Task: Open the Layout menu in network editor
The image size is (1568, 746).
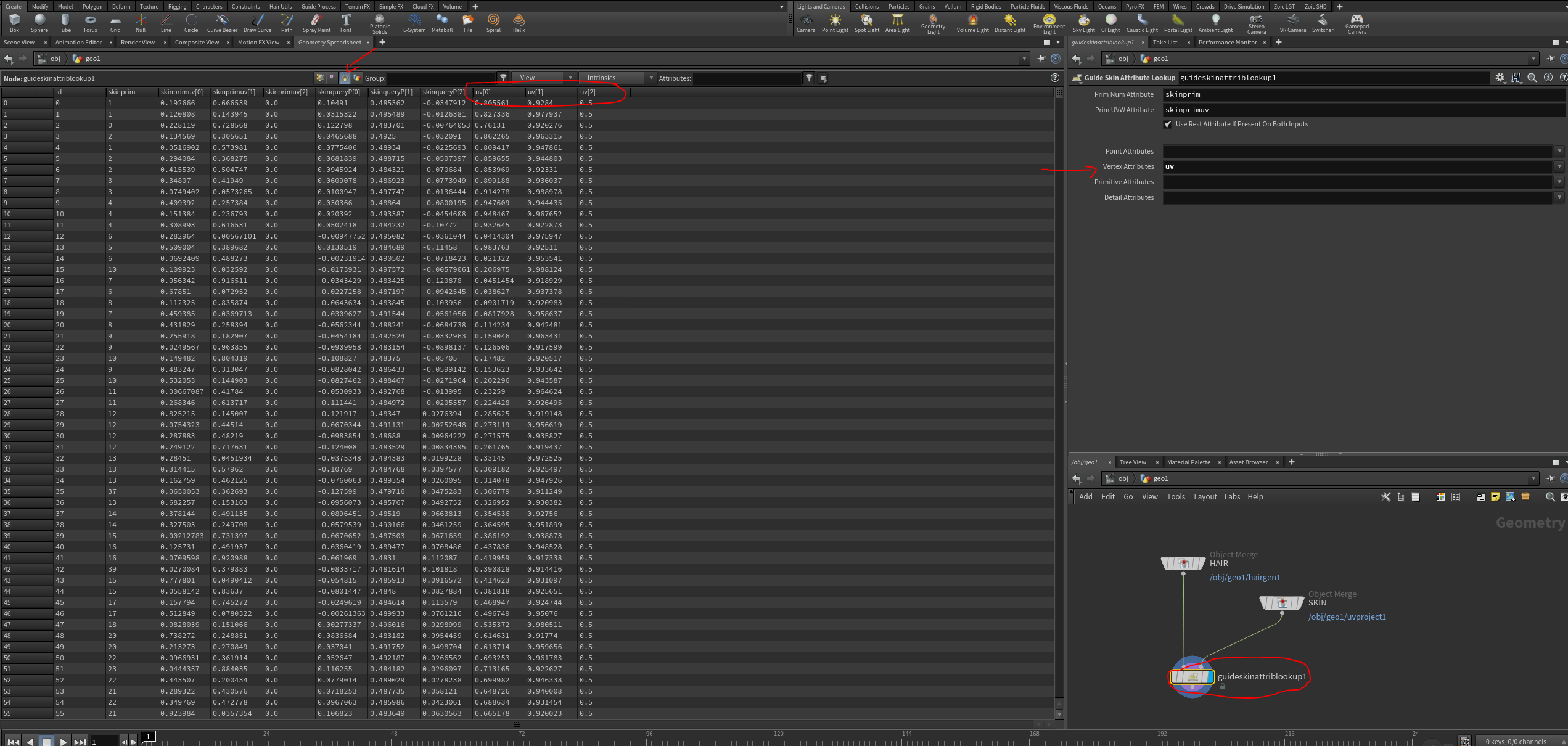Action: point(1205,497)
